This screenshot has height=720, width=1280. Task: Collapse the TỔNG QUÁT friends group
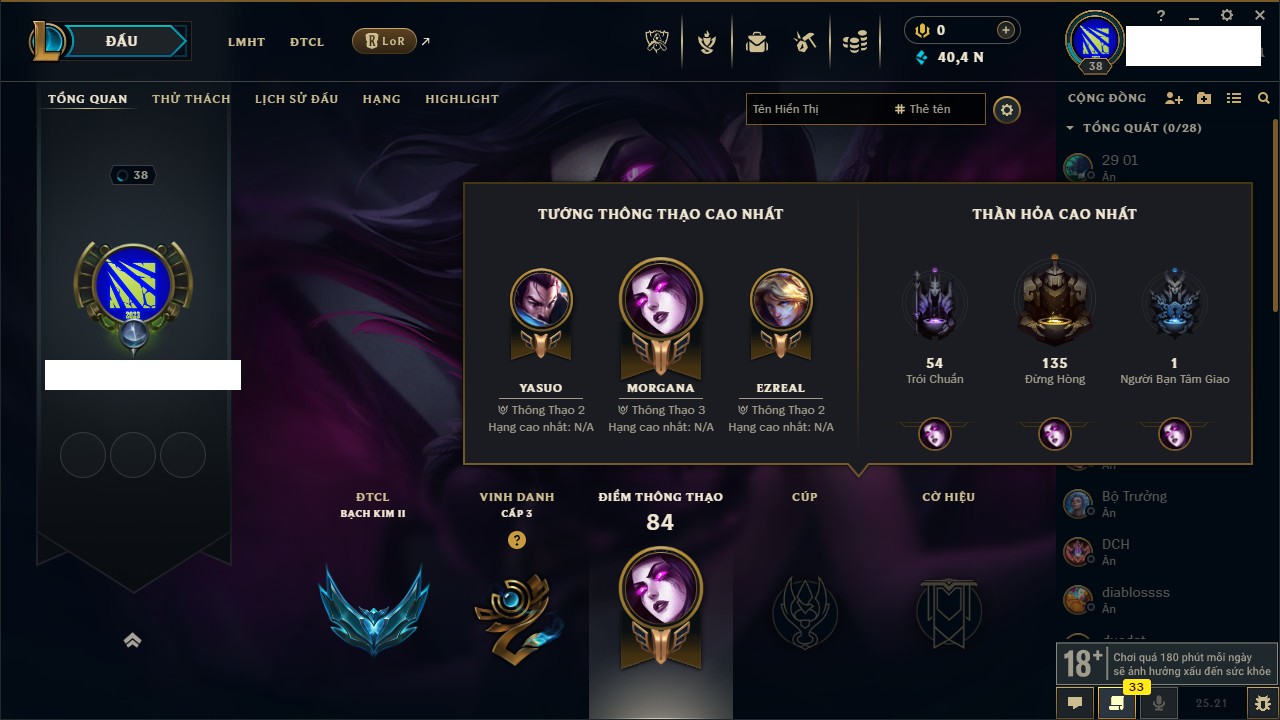1070,128
